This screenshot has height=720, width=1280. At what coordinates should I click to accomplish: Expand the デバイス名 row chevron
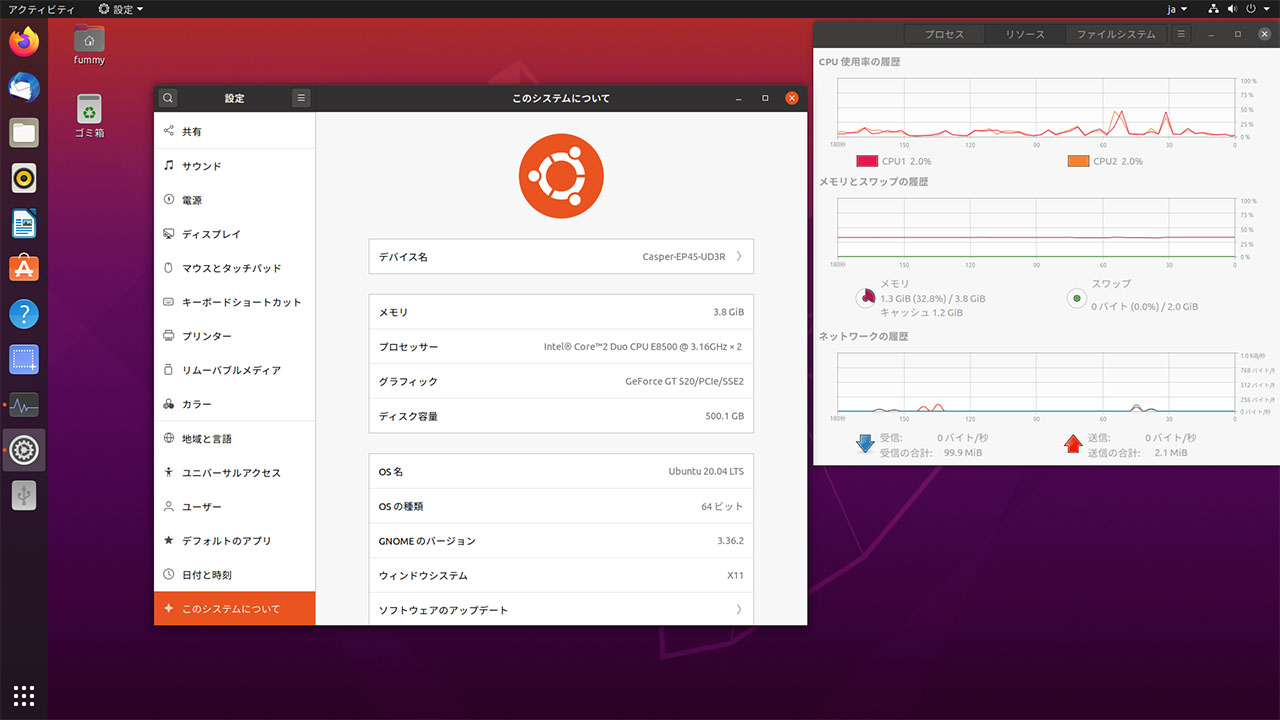pos(739,257)
